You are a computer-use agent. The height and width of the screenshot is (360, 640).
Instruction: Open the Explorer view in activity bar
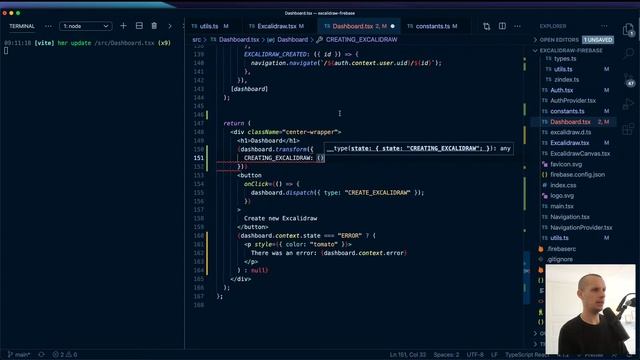click(628, 30)
